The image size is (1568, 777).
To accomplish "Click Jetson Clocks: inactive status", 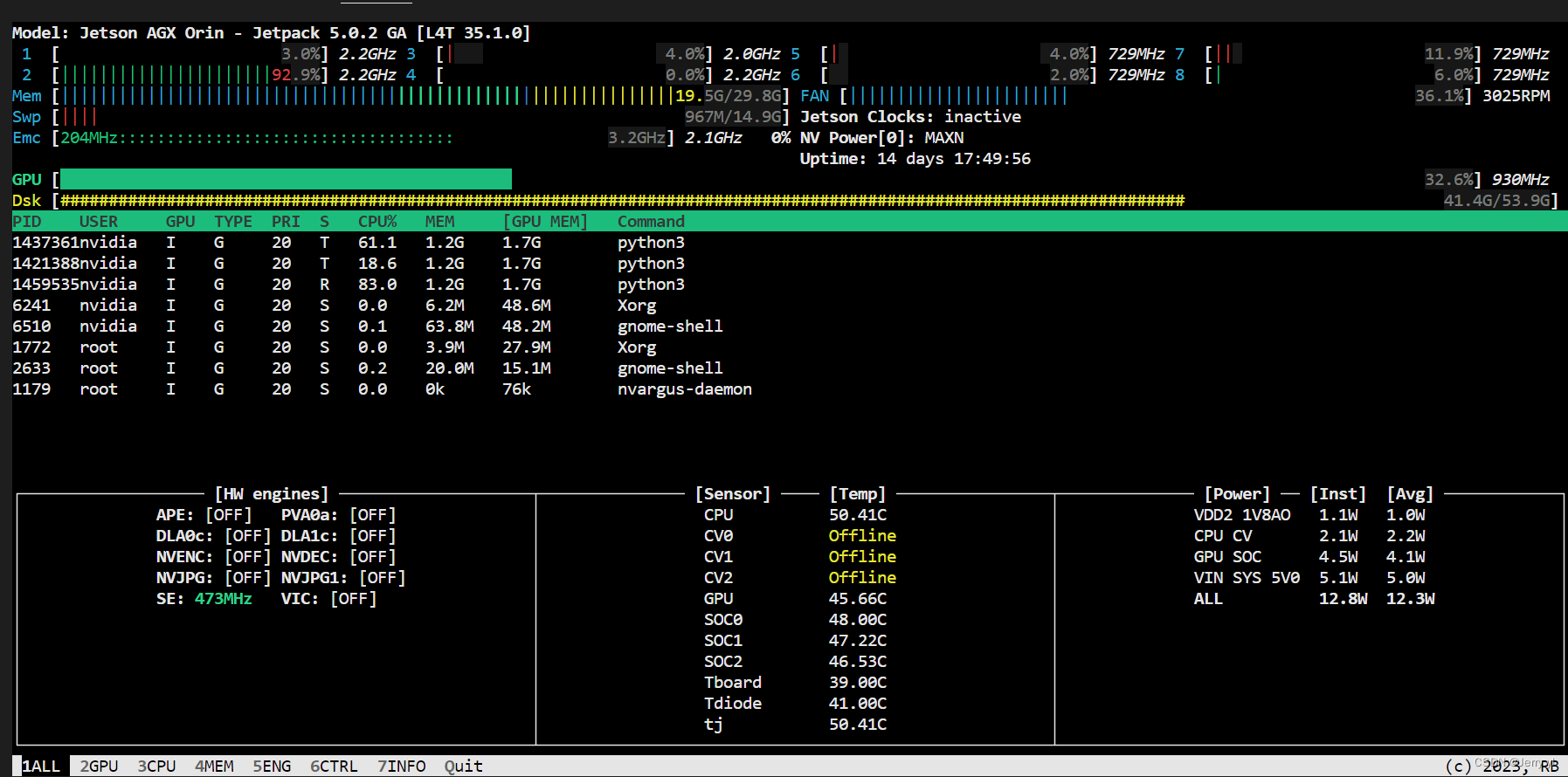I will click(910, 116).
